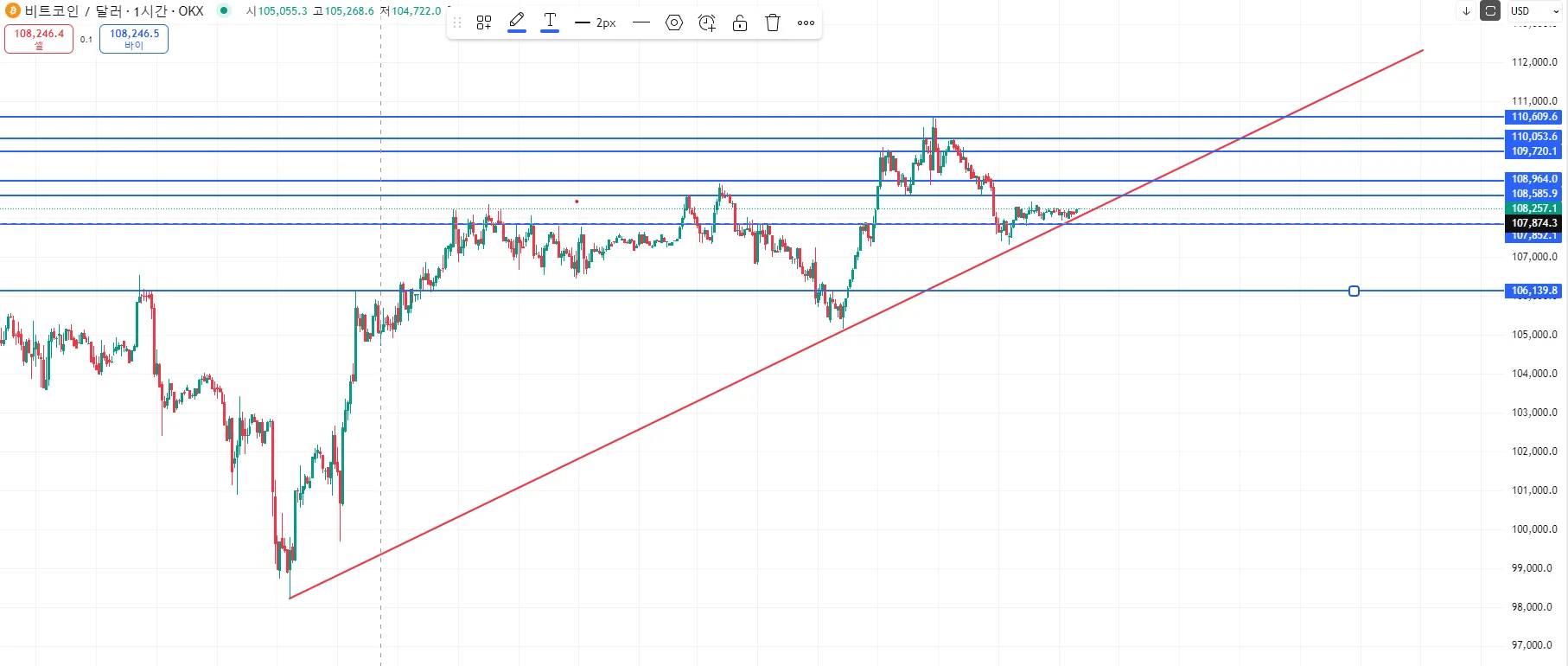Image resolution: width=1568 pixels, height=666 pixels.
Task: Open drawing settings hexagon icon
Action: pyautogui.click(x=674, y=23)
